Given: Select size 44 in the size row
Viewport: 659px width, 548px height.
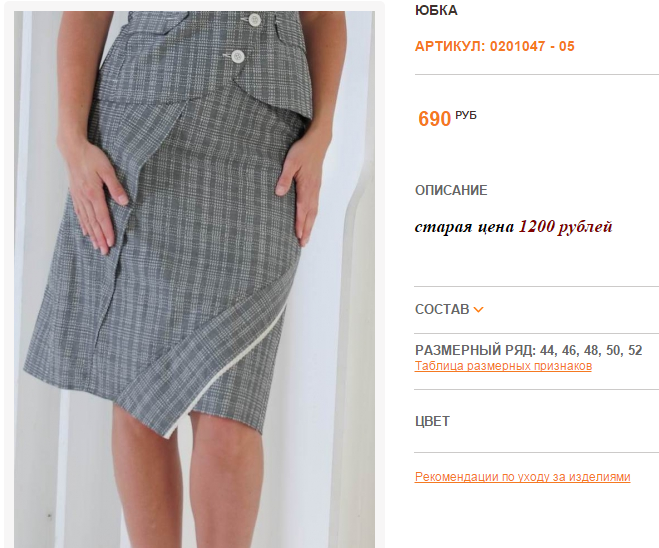Looking at the screenshot, I should coord(549,350).
